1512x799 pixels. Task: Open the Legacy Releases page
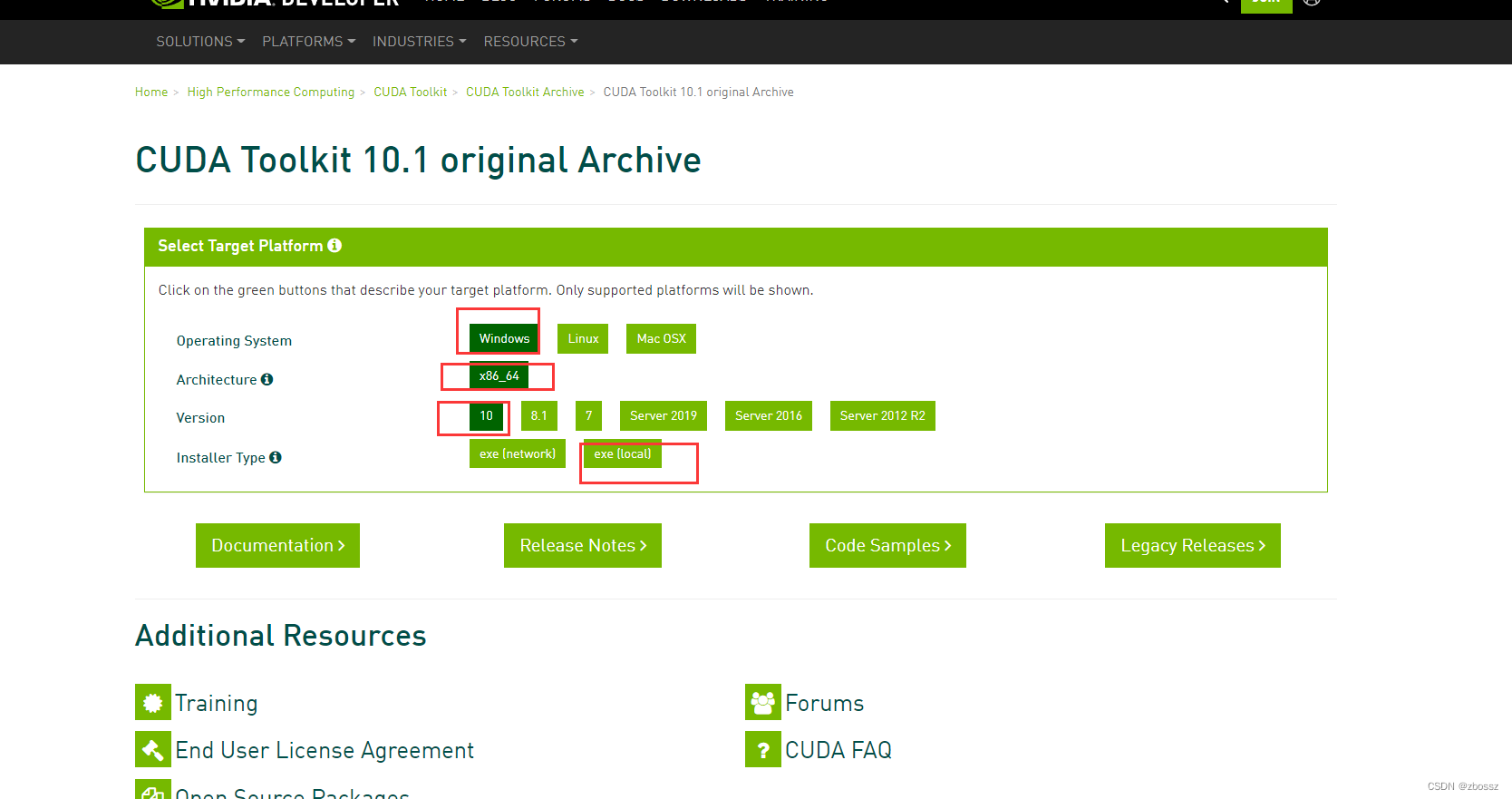pos(1192,545)
